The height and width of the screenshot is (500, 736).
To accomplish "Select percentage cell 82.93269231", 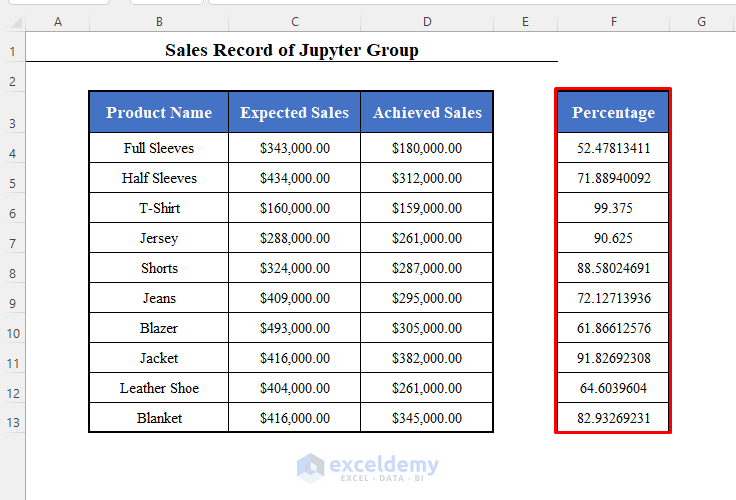I will (613, 418).
